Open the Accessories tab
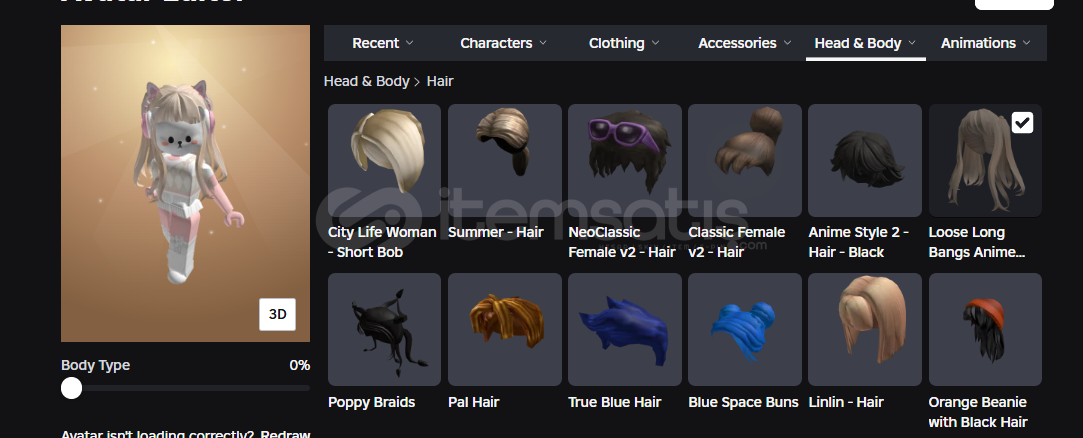The image size is (1083, 438). pos(745,43)
